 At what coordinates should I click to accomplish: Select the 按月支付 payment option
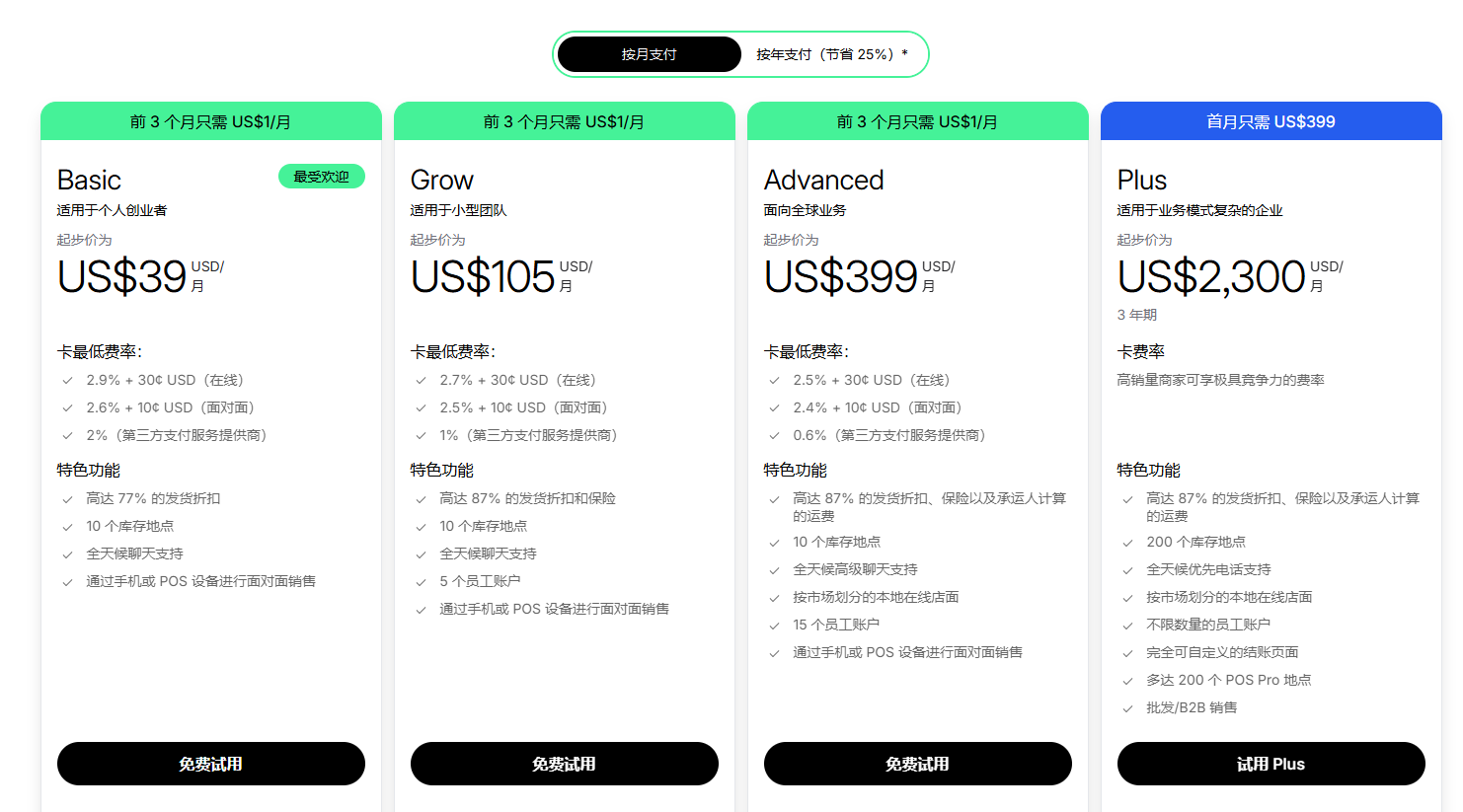pos(649,54)
